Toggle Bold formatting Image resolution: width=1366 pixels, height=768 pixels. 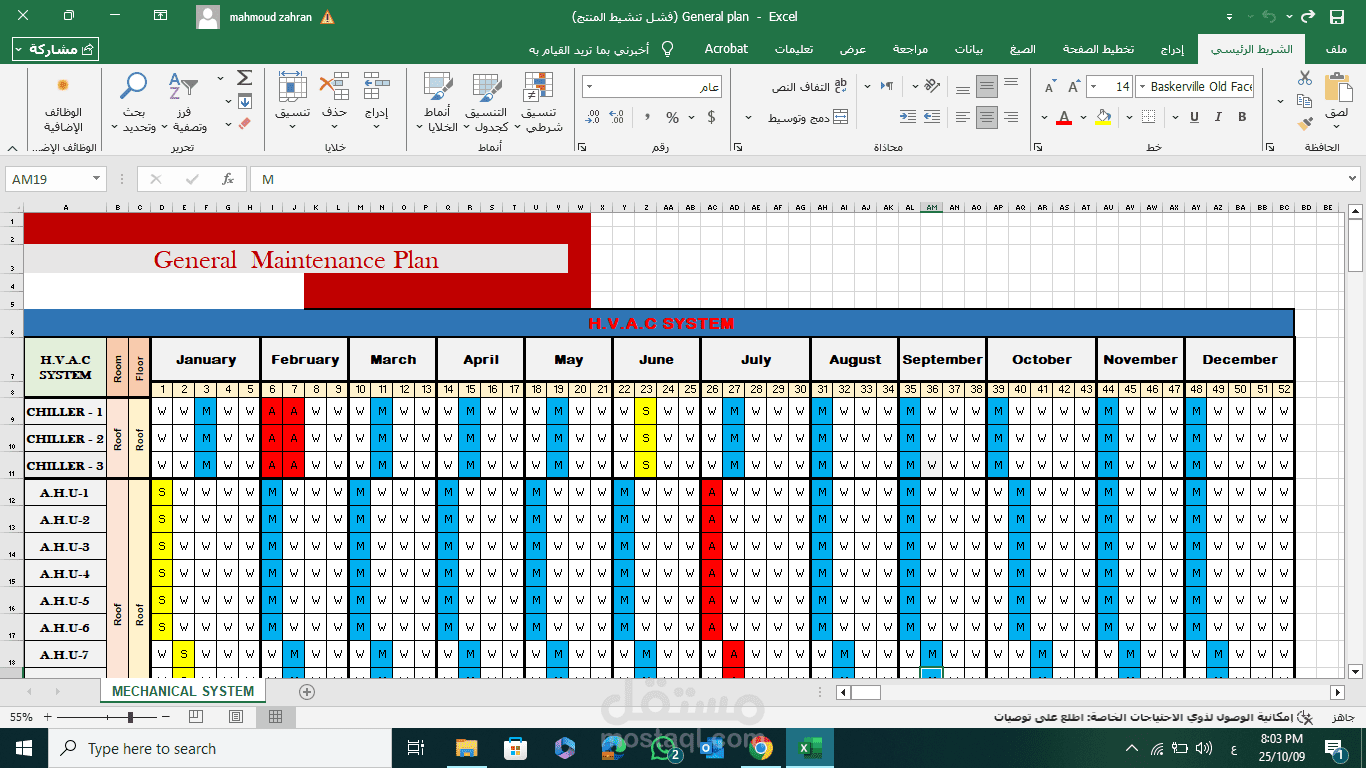[x=1242, y=117]
